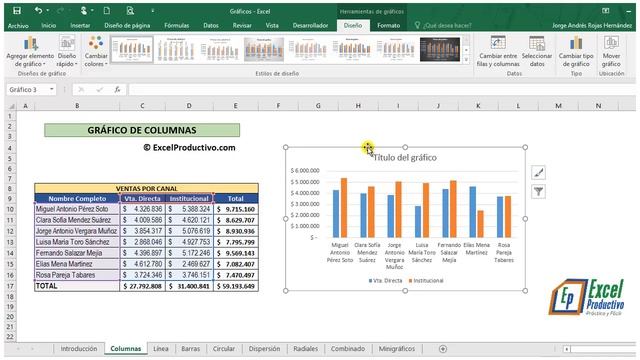
Task: Click Seleccionar datos button
Action: [x=537, y=51]
